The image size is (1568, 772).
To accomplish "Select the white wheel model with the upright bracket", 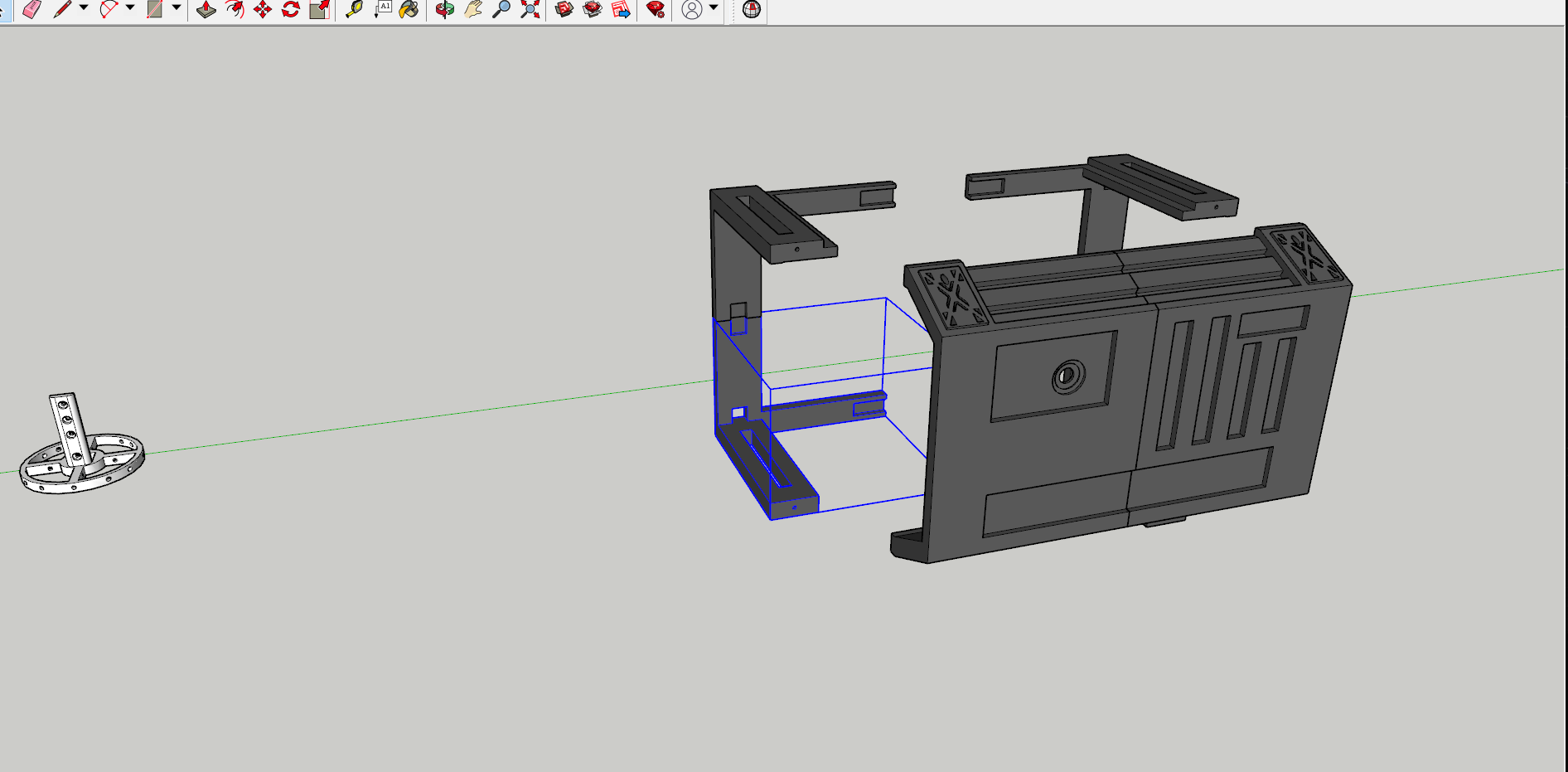I will coord(81,444).
